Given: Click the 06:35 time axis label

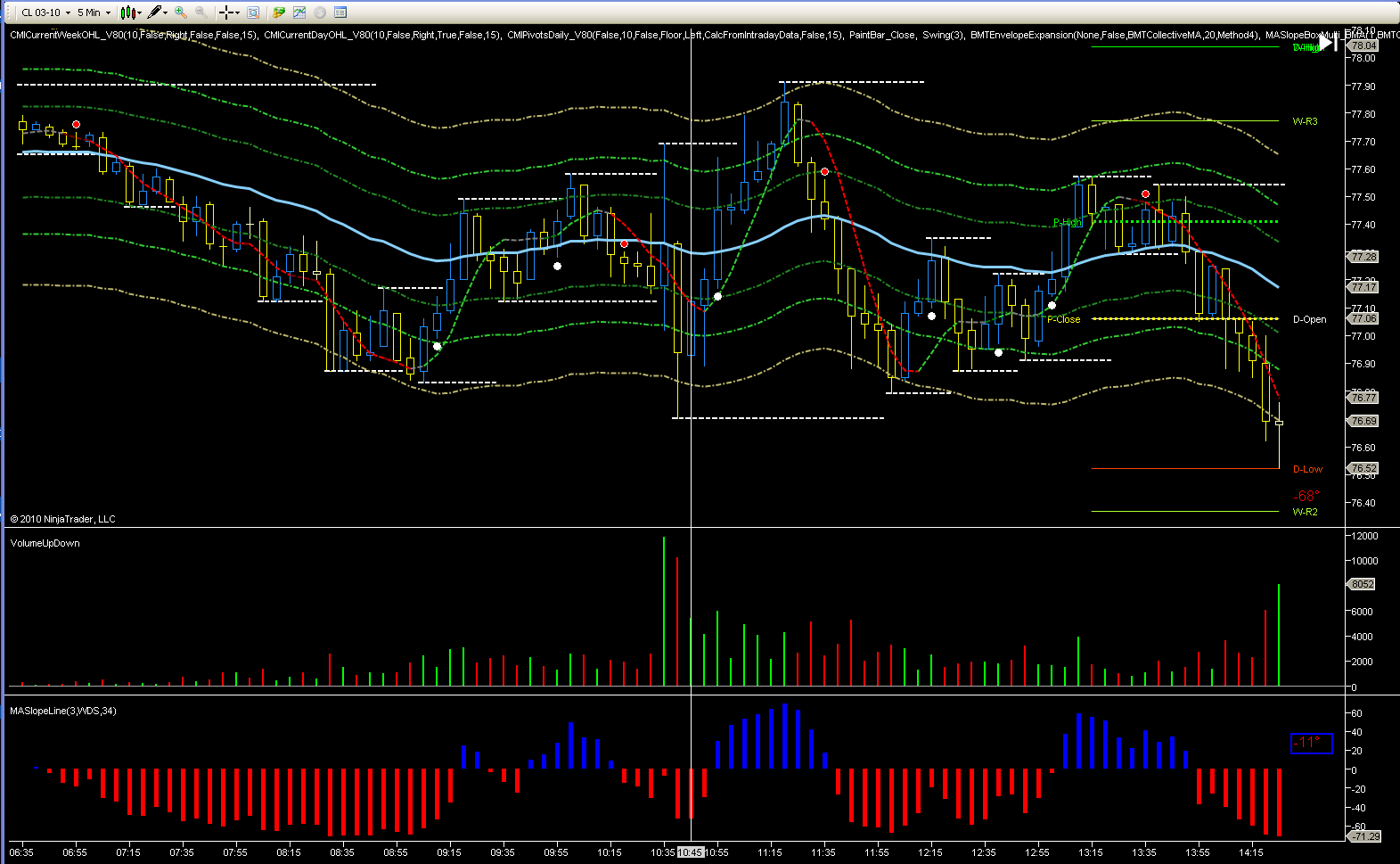Looking at the screenshot, I should (21, 852).
